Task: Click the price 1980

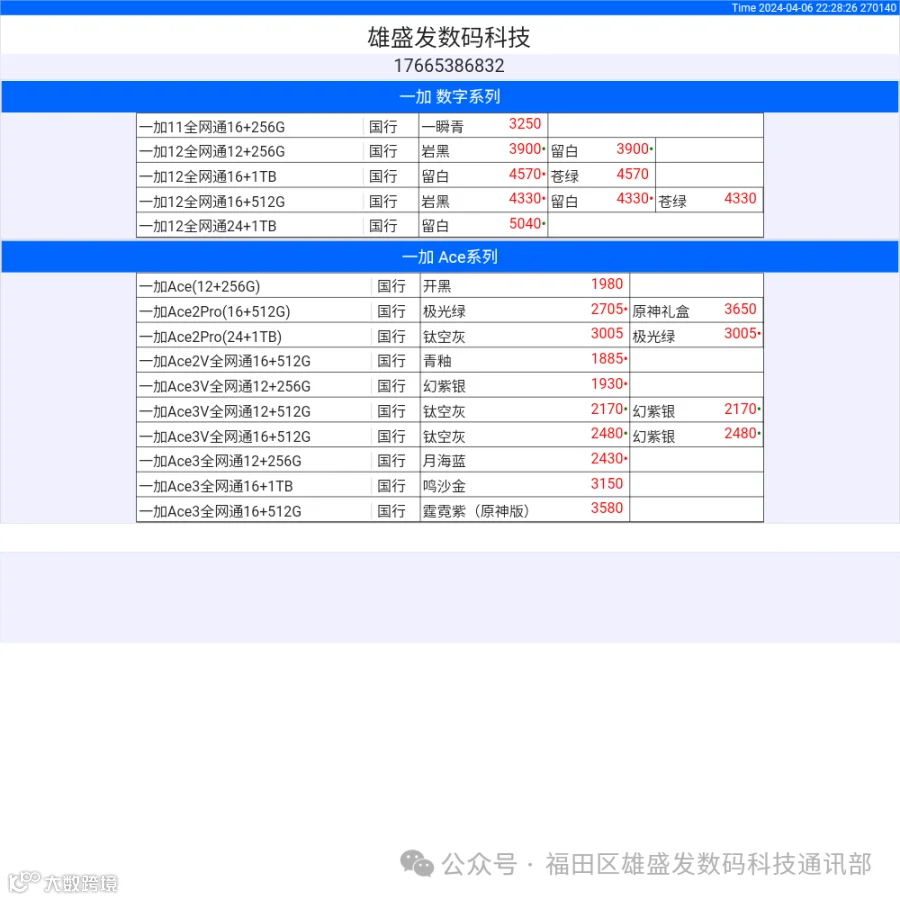Action: coord(607,284)
